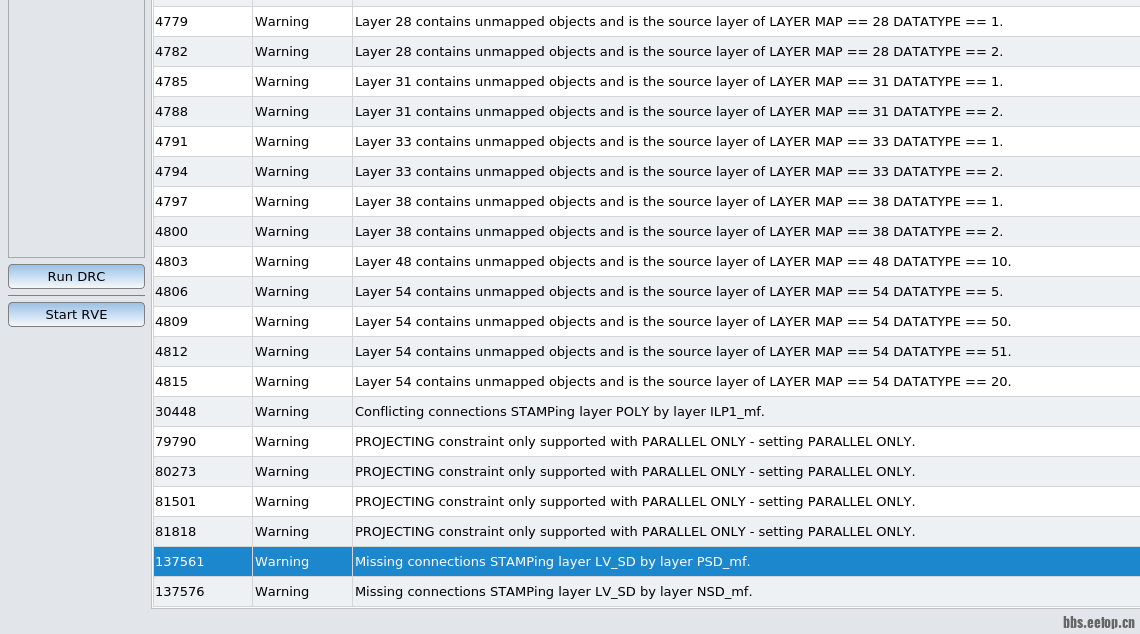This screenshot has width=1140, height=634.
Task: Select the PROJECTING constraint warning 79790
Action: (x=634, y=442)
